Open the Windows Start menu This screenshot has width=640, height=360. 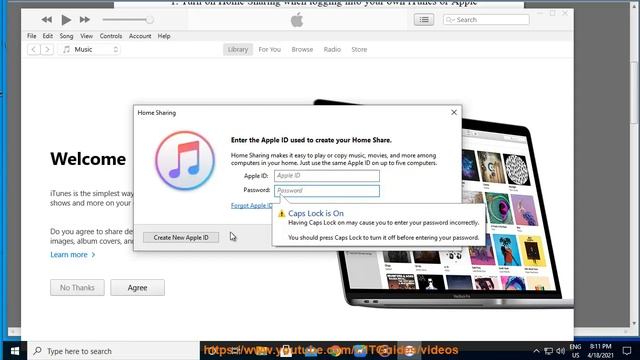[15, 351]
